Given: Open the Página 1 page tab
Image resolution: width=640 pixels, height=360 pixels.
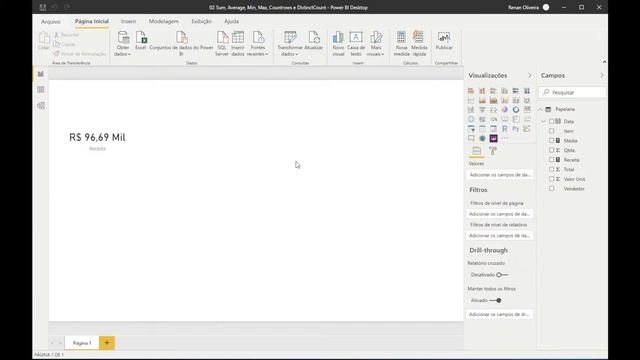Looking at the screenshot, I should click(82, 343).
